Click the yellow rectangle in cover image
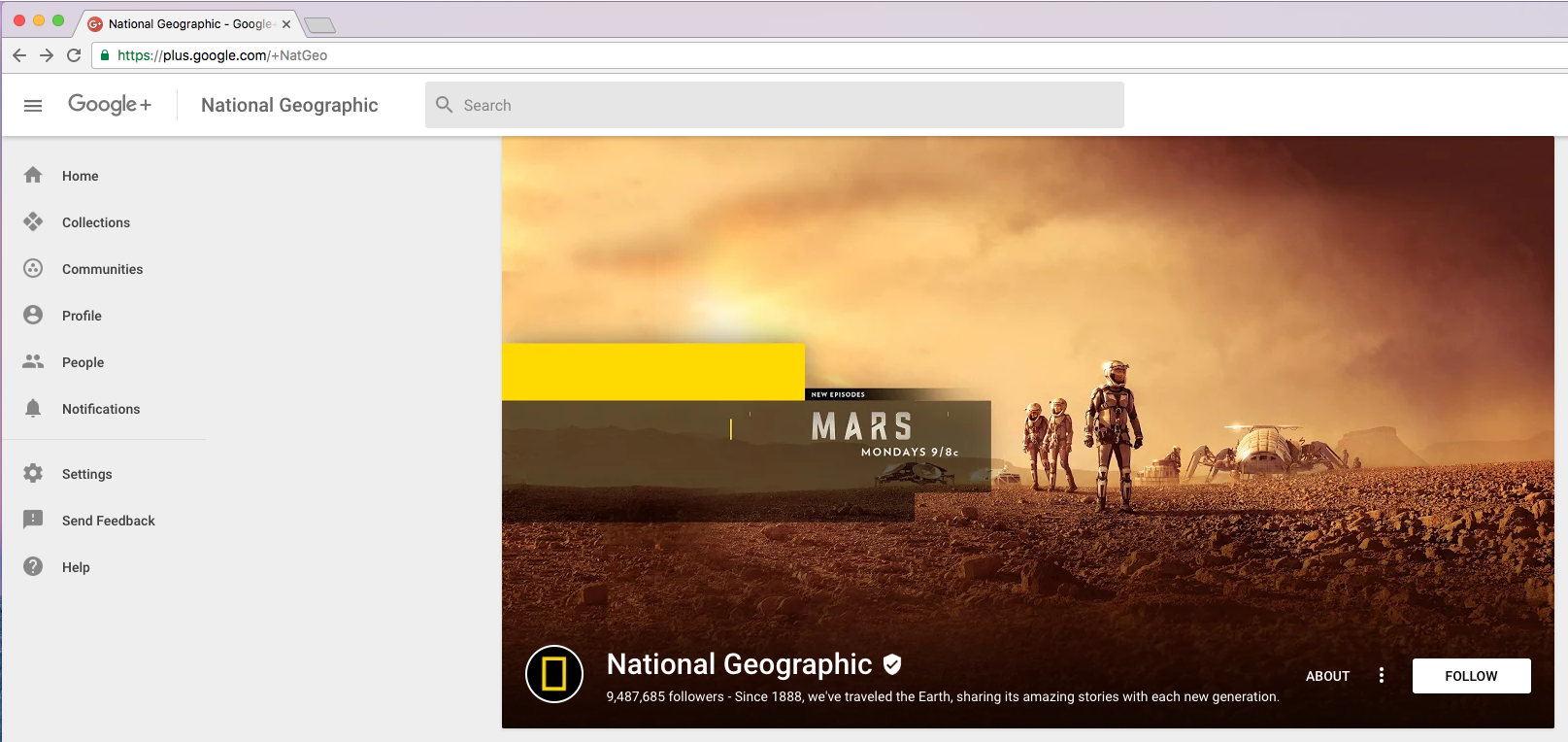 pyautogui.click(x=653, y=372)
